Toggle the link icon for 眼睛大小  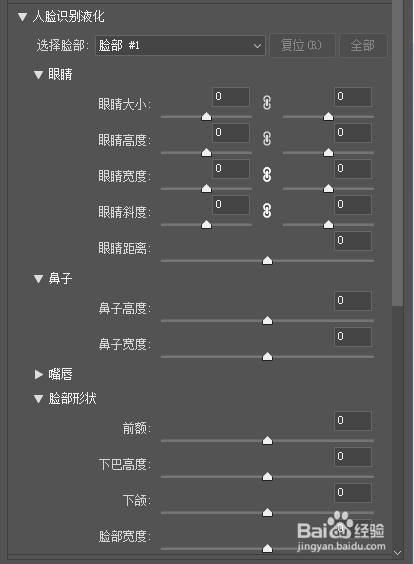point(267,103)
